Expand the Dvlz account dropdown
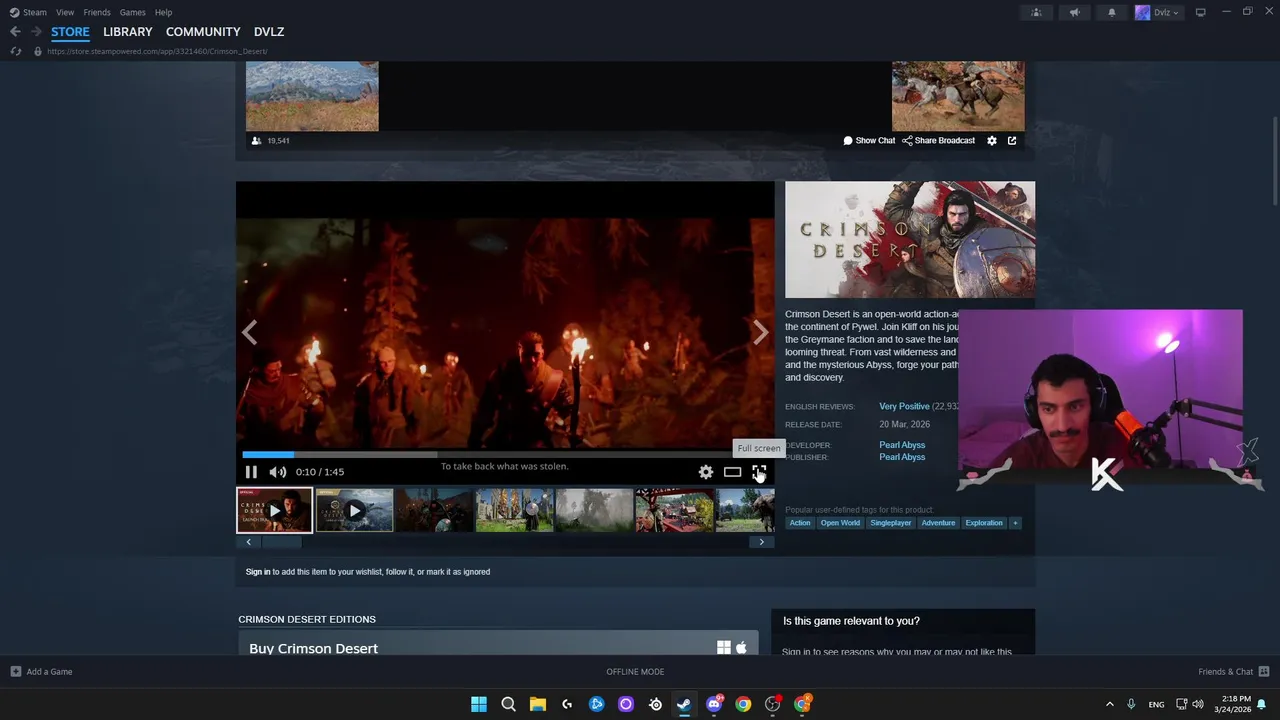 (x=1158, y=12)
